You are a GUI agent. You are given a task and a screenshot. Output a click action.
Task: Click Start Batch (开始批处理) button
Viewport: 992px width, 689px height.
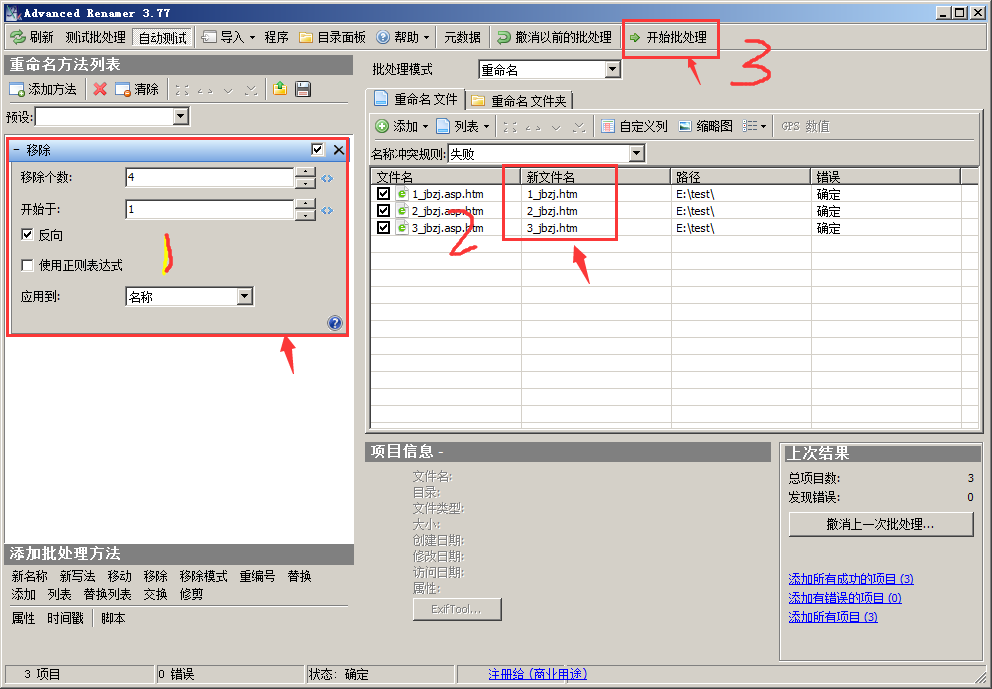coord(669,37)
